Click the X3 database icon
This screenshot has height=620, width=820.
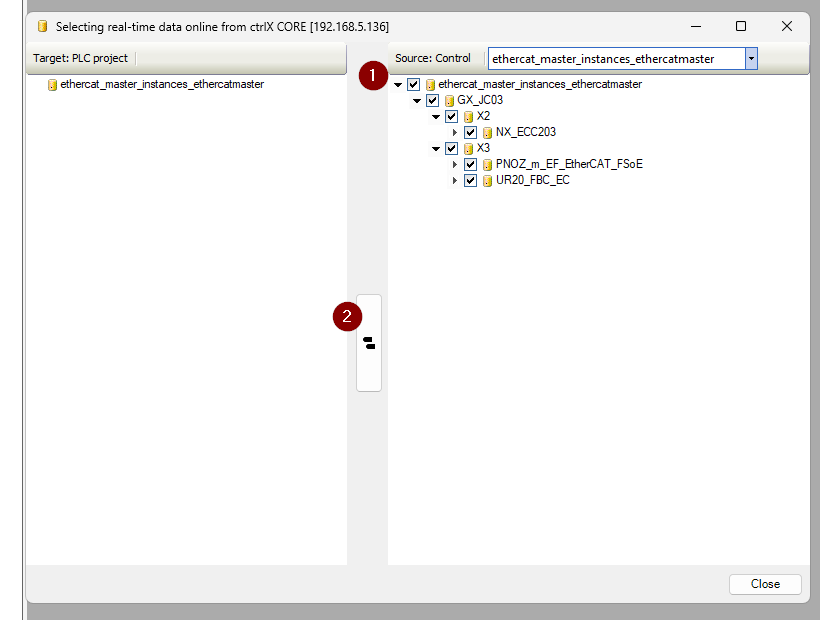(x=469, y=149)
